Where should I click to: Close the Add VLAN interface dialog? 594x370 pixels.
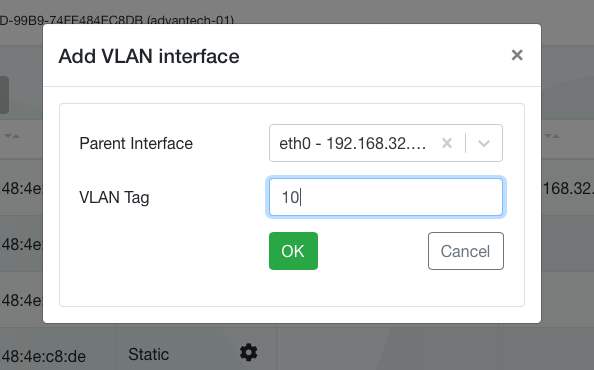point(517,55)
